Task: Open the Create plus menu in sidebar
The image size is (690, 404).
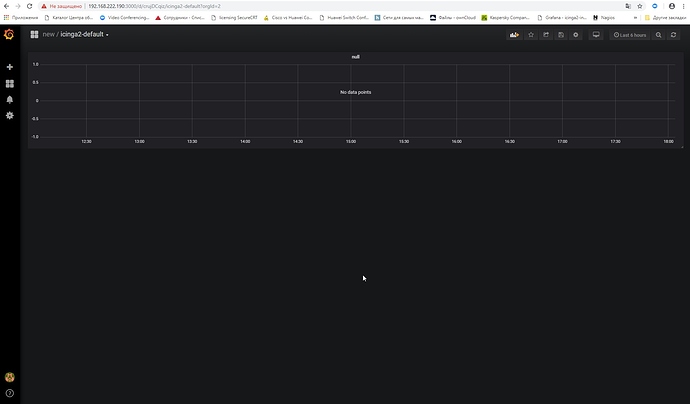Action: click(10, 67)
